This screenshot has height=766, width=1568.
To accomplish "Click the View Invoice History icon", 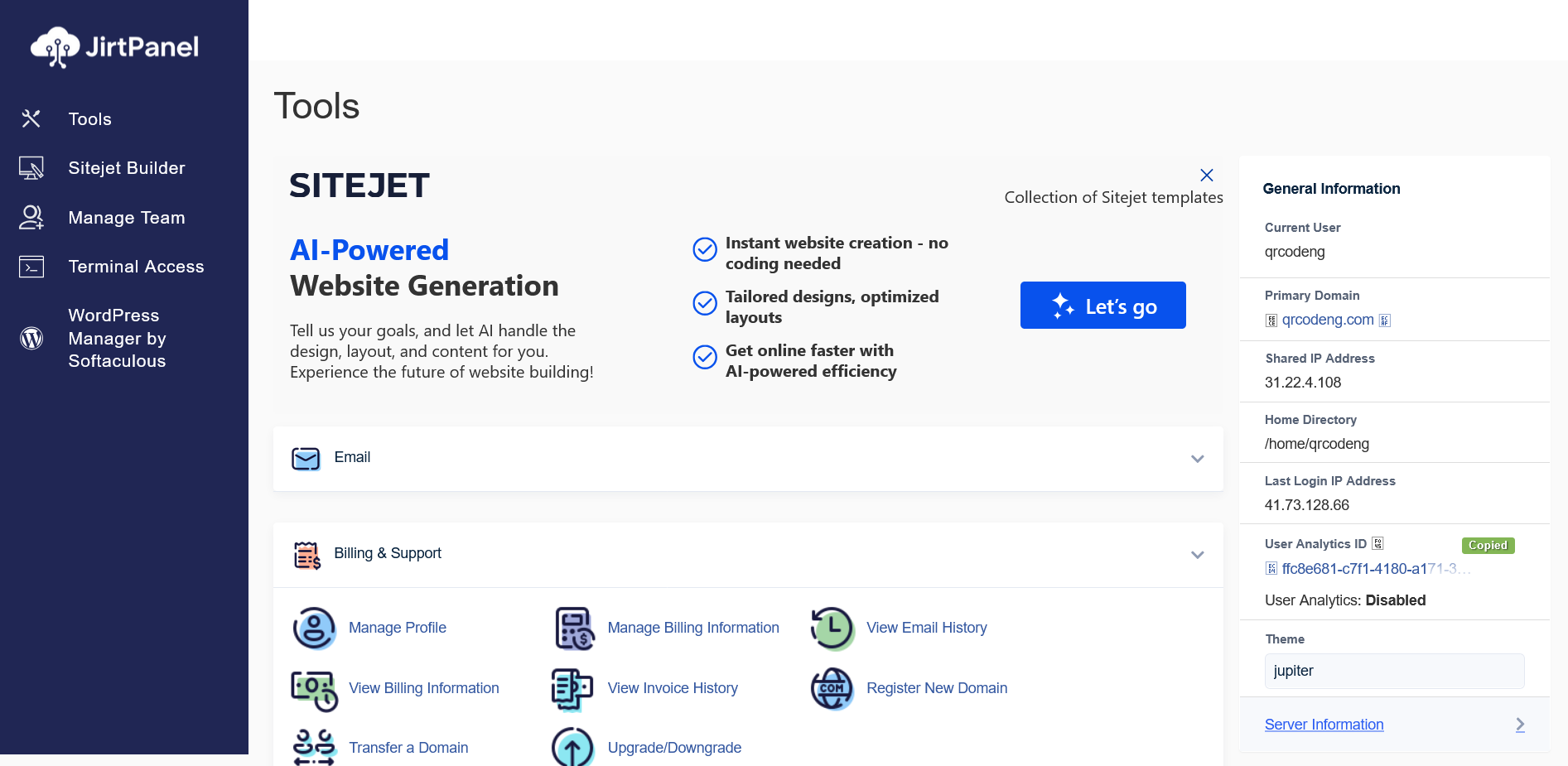I will pyautogui.click(x=572, y=689).
